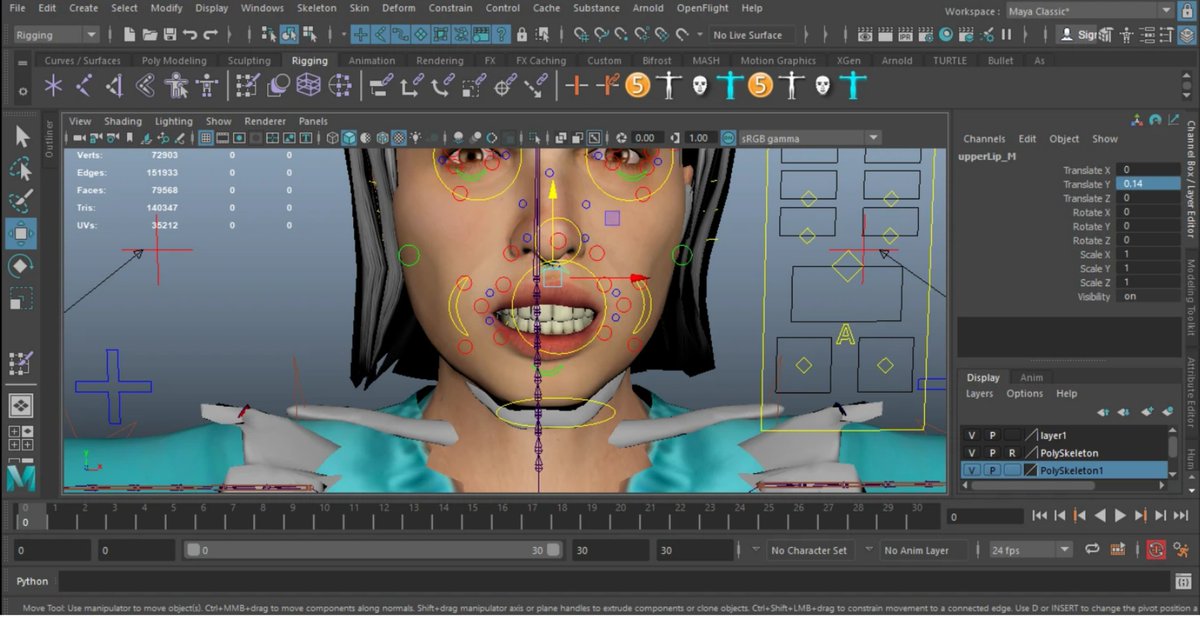Click the IK Handle icon on the Rigging shelf
This screenshot has width=1200, height=618.
pos(85,86)
